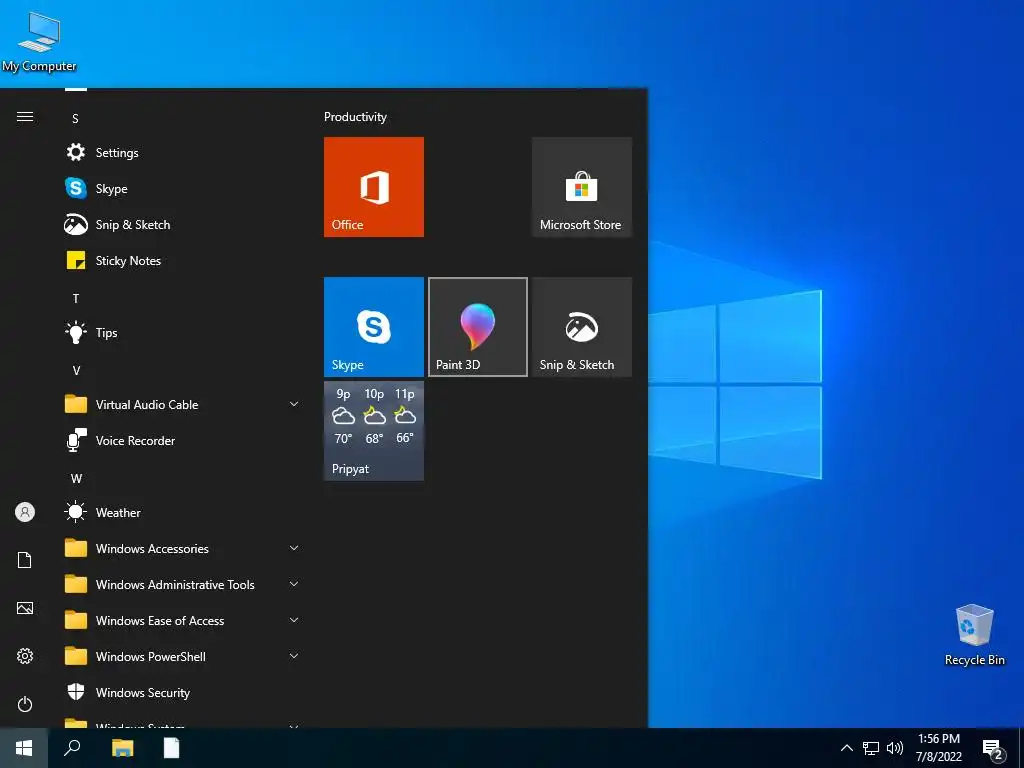
Task: Open the user account icon
Action: tap(25, 512)
